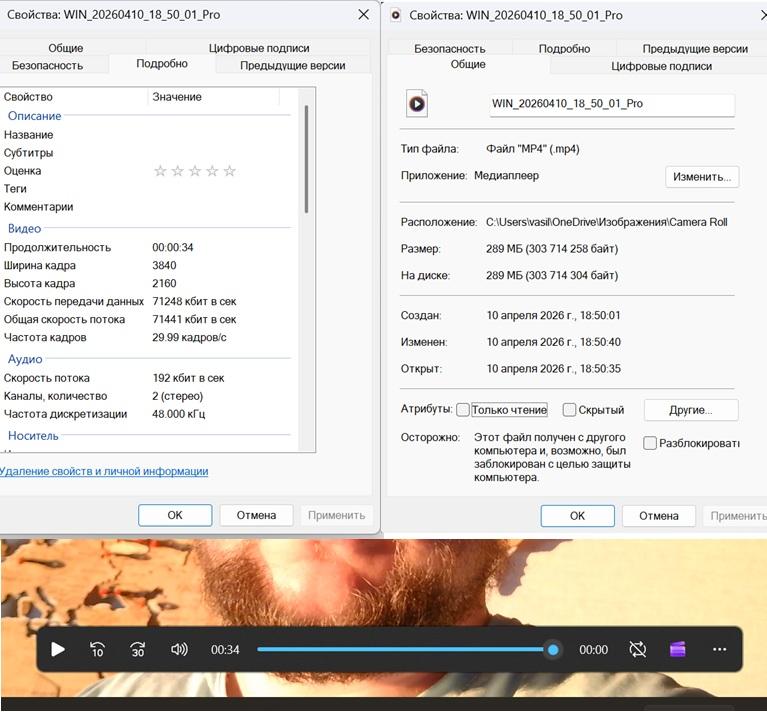Select the Теги property row

pyautogui.click(x=148, y=189)
